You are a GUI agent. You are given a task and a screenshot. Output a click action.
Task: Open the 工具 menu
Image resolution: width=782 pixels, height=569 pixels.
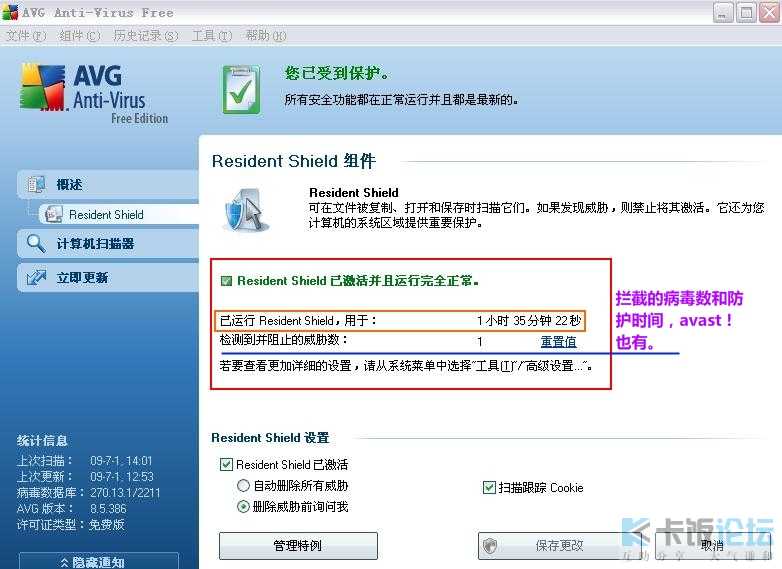(211, 36)
